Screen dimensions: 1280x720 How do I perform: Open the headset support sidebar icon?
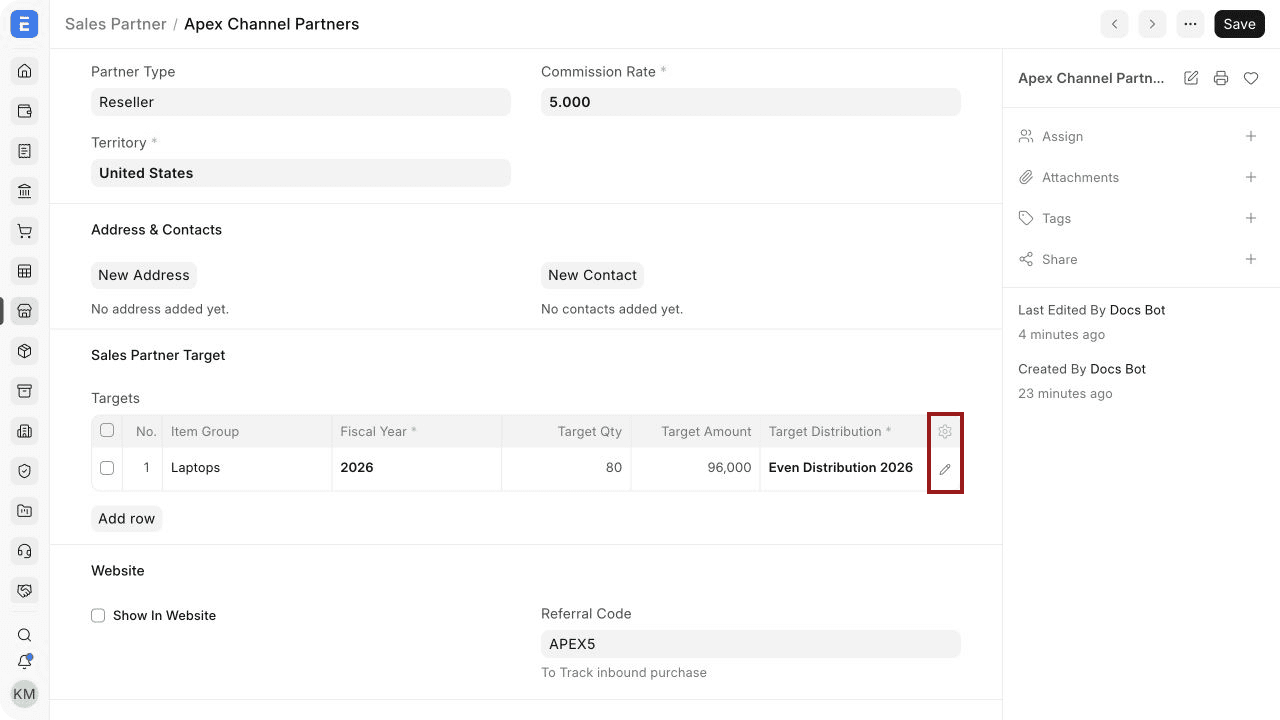point(25,551)
